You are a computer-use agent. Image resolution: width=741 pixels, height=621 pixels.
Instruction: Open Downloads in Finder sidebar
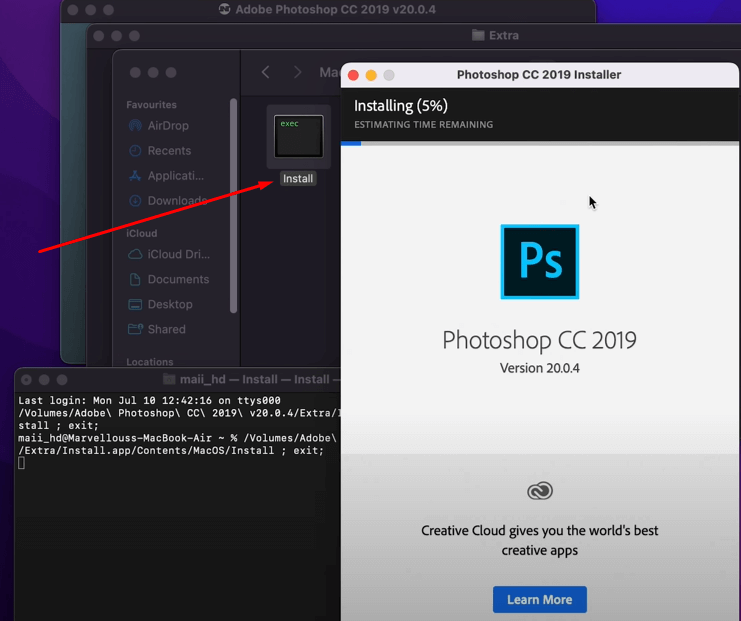click(x=168, y=201)
